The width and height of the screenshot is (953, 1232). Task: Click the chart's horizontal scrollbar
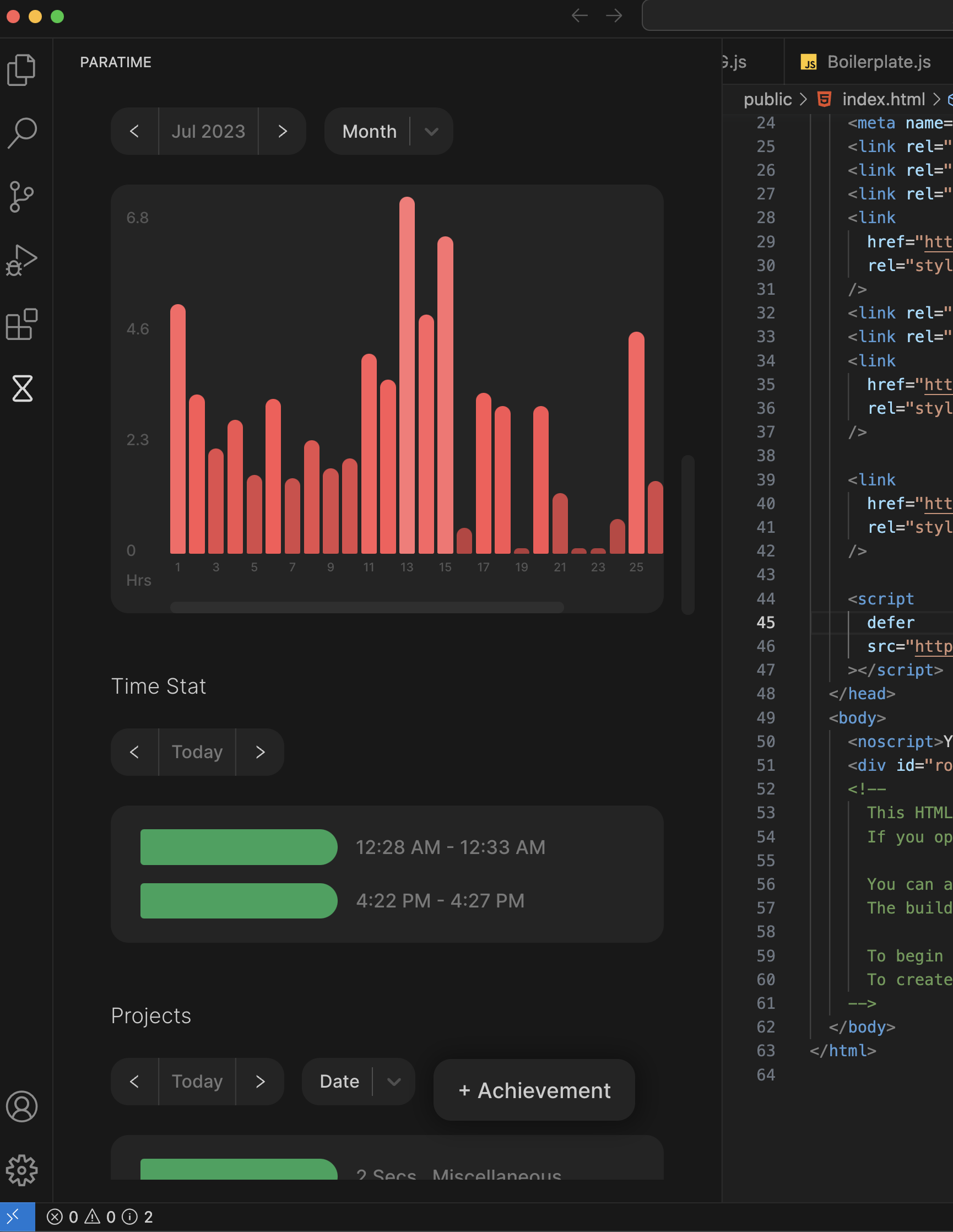click(367, 607)
